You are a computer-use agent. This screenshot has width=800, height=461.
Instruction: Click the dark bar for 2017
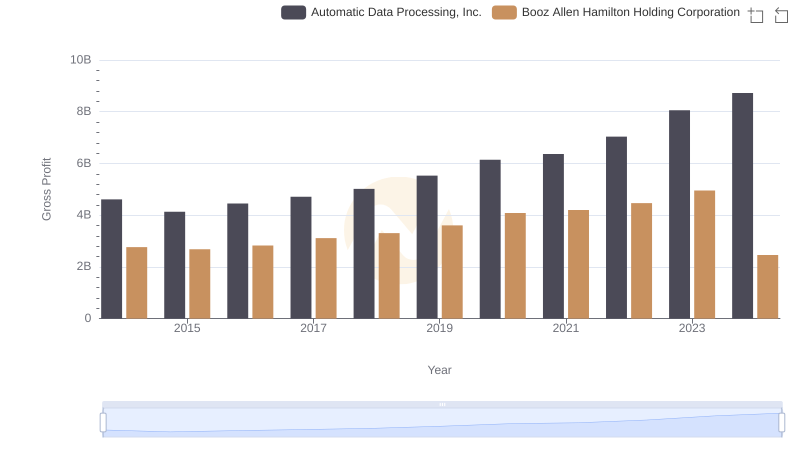pyautogui.click(x=301, y=258)
